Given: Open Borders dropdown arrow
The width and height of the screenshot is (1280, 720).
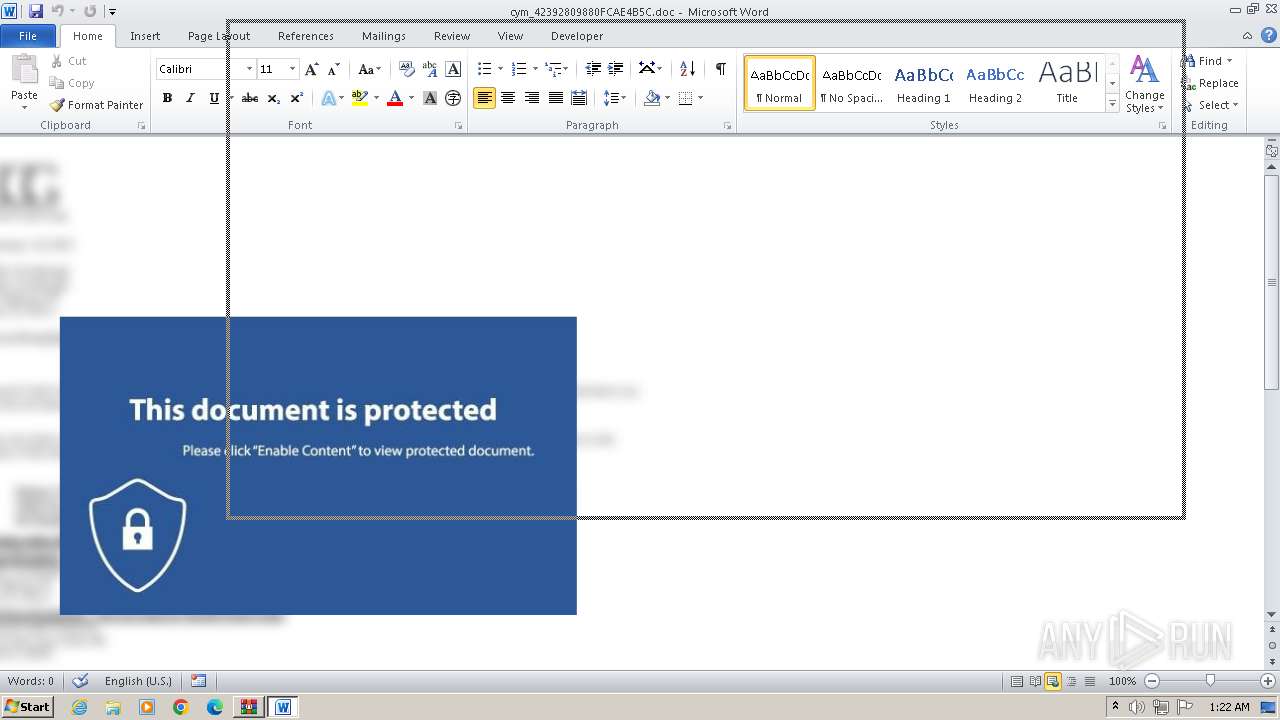Looking at the screenshot, I should [x=700, y=98].
